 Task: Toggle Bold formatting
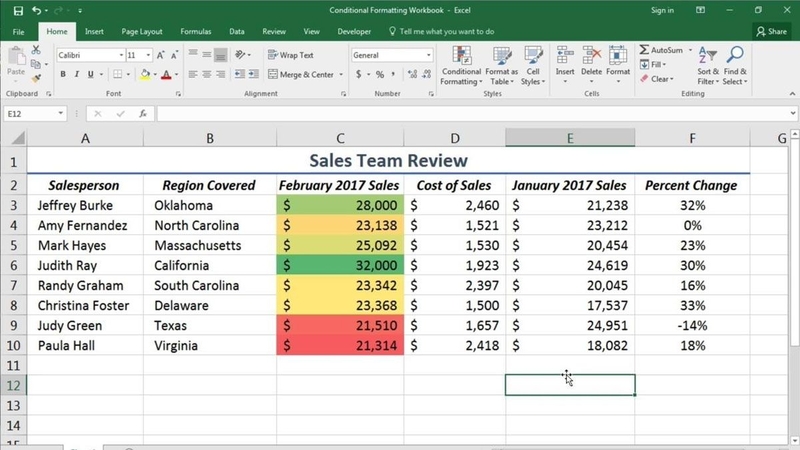pyautogui.click(x=63, y=74)
